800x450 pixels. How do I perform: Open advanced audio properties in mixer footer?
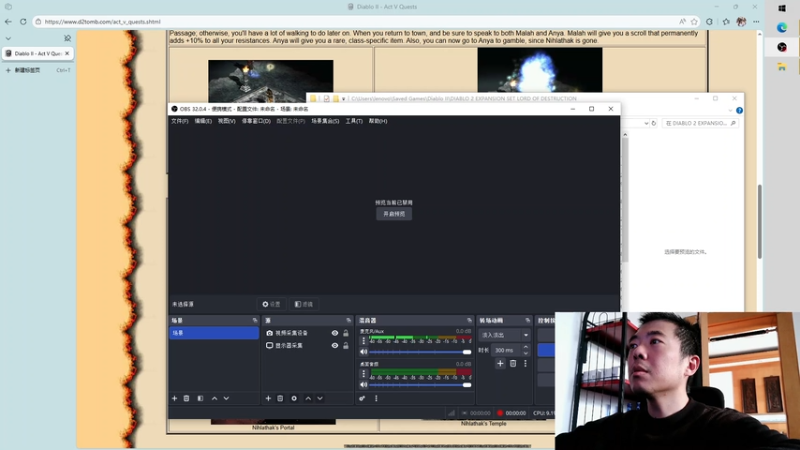362,398
